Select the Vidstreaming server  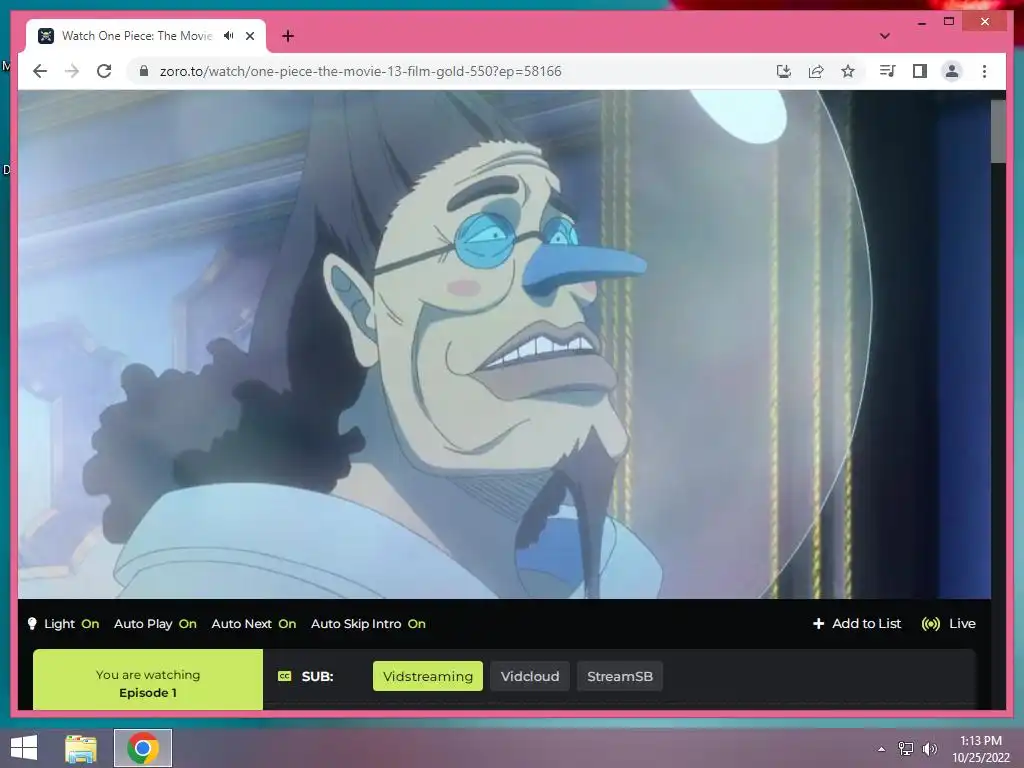(428, 676)
